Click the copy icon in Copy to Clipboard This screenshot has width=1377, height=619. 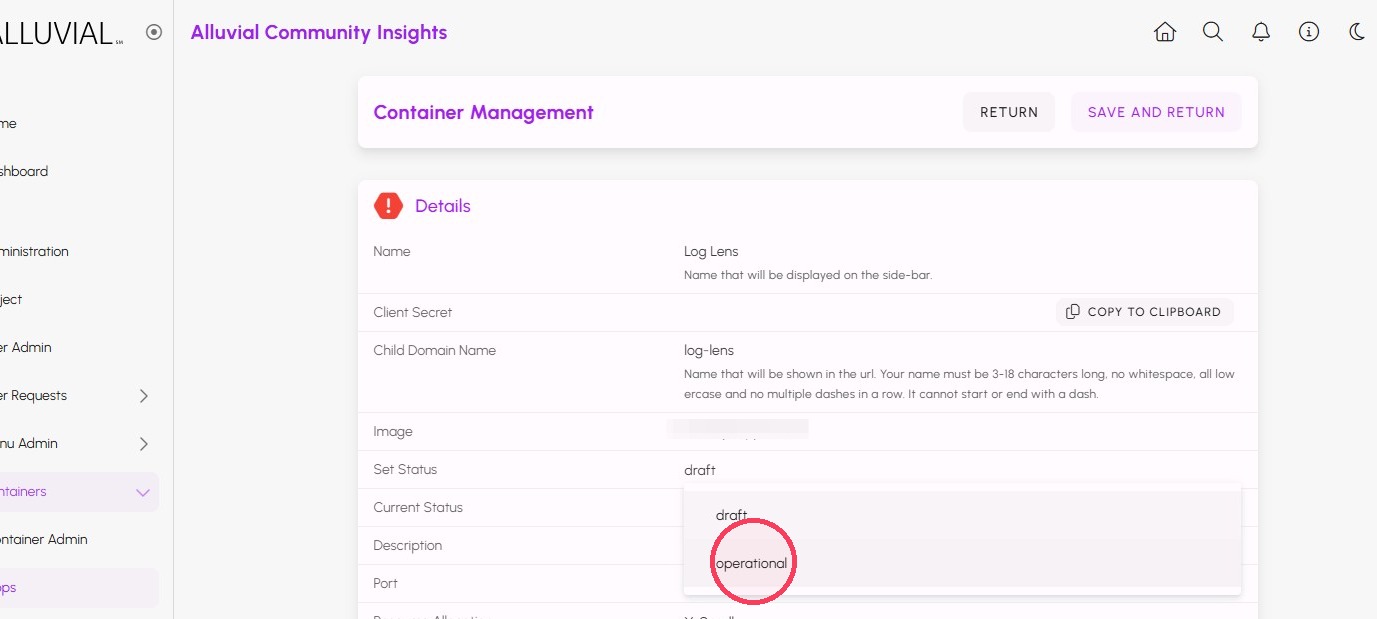tap(1073, 312)
